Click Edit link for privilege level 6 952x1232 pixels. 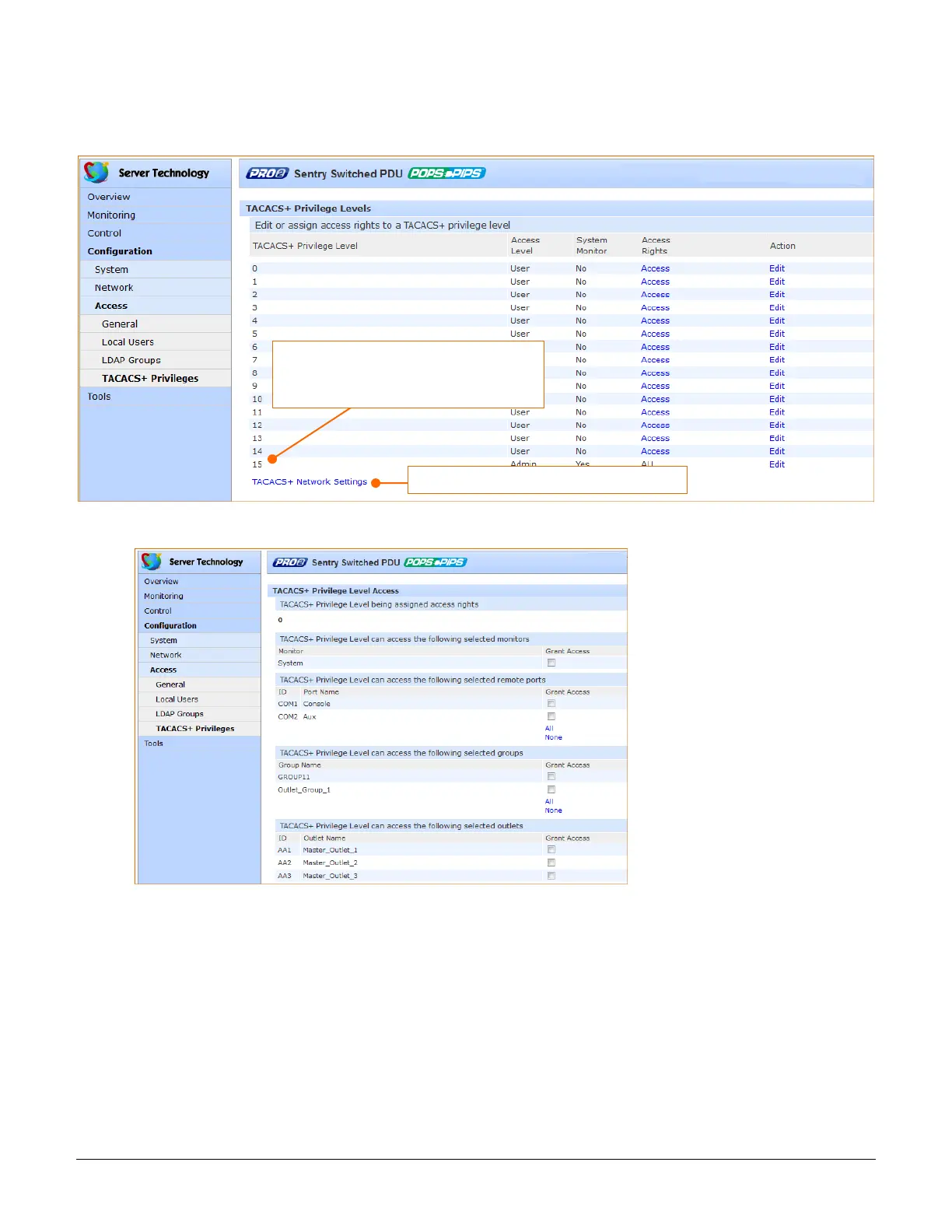(x=777, y=347)
